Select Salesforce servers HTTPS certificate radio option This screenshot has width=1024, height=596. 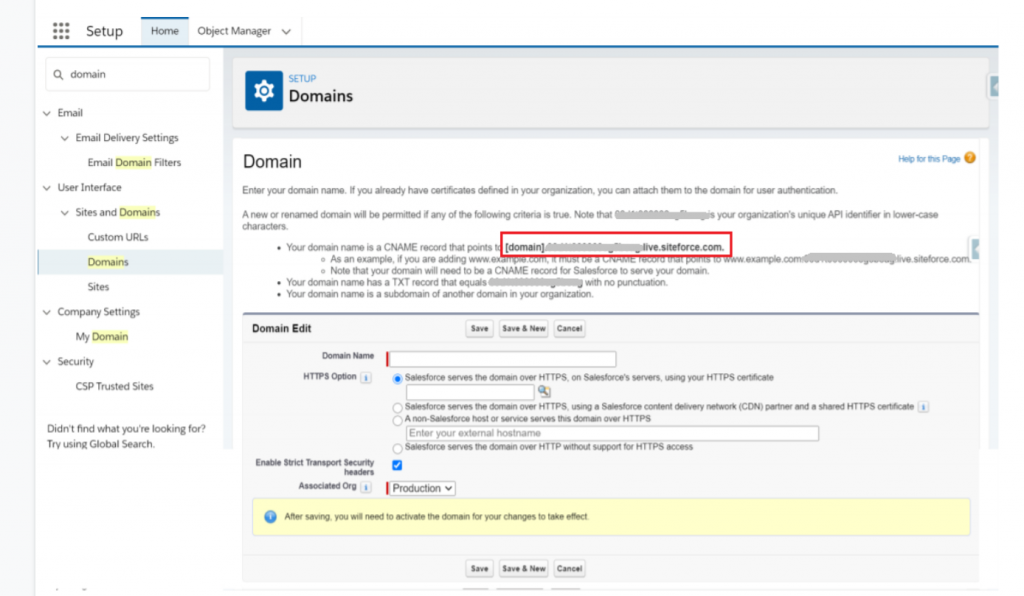(398, 378)
